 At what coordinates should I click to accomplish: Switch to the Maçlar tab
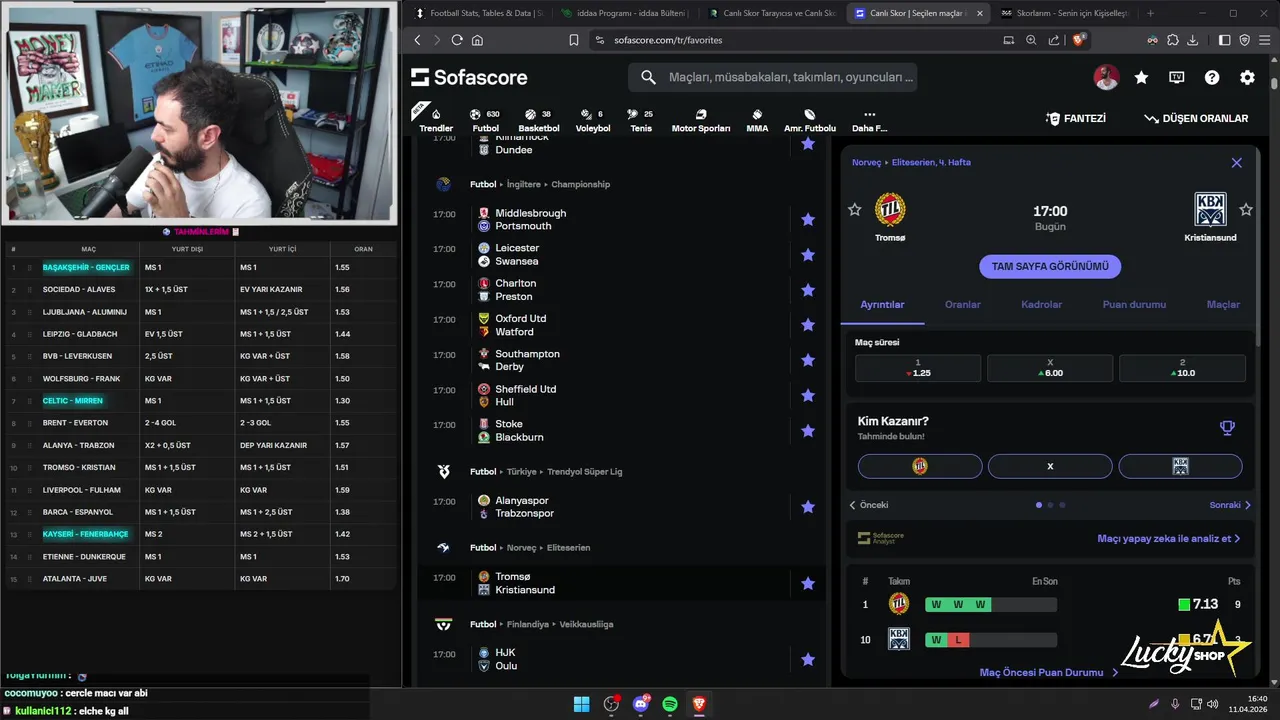coord(1223,304)
